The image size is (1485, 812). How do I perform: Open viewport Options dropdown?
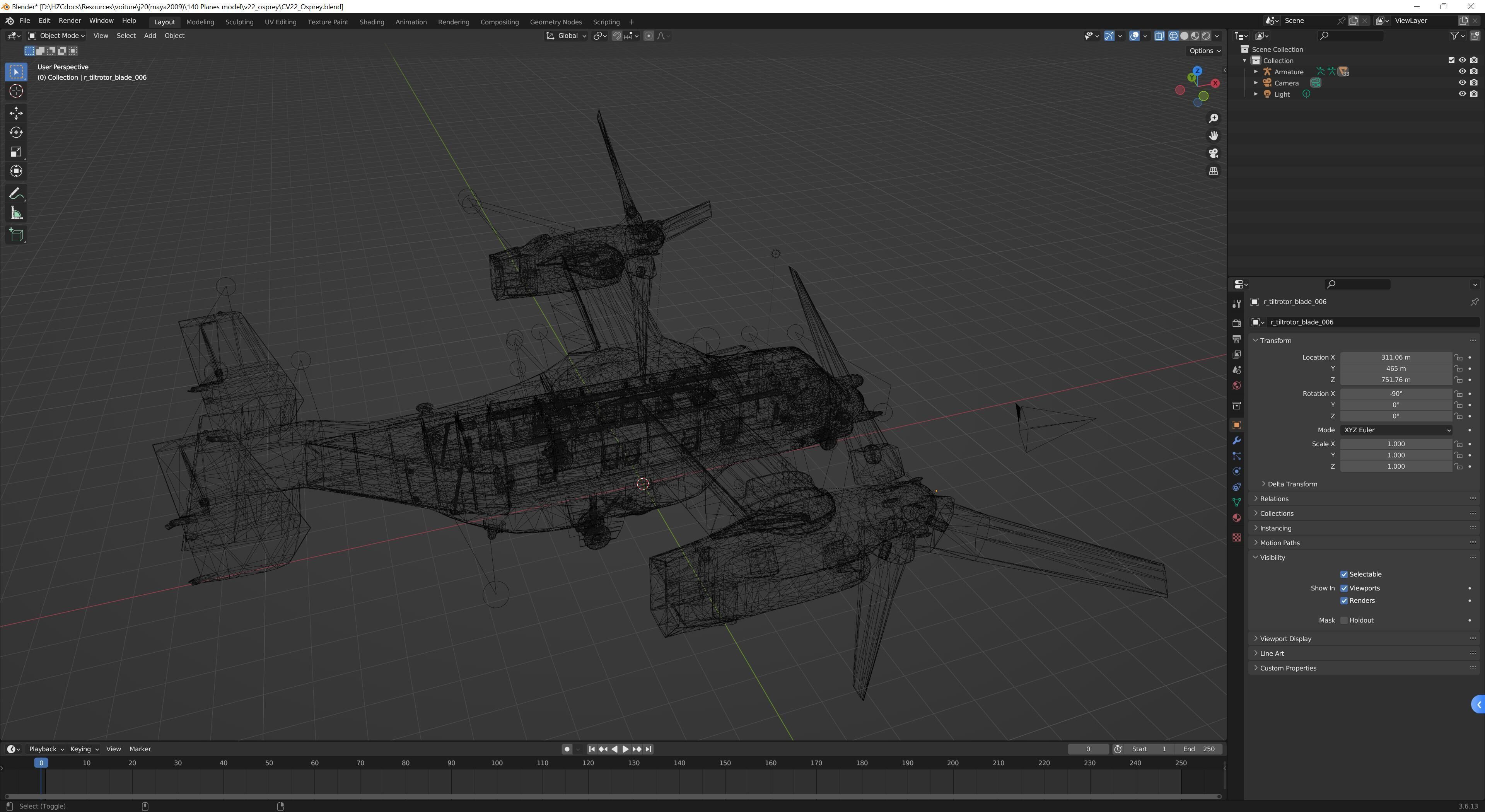[x=1205, y=51]
